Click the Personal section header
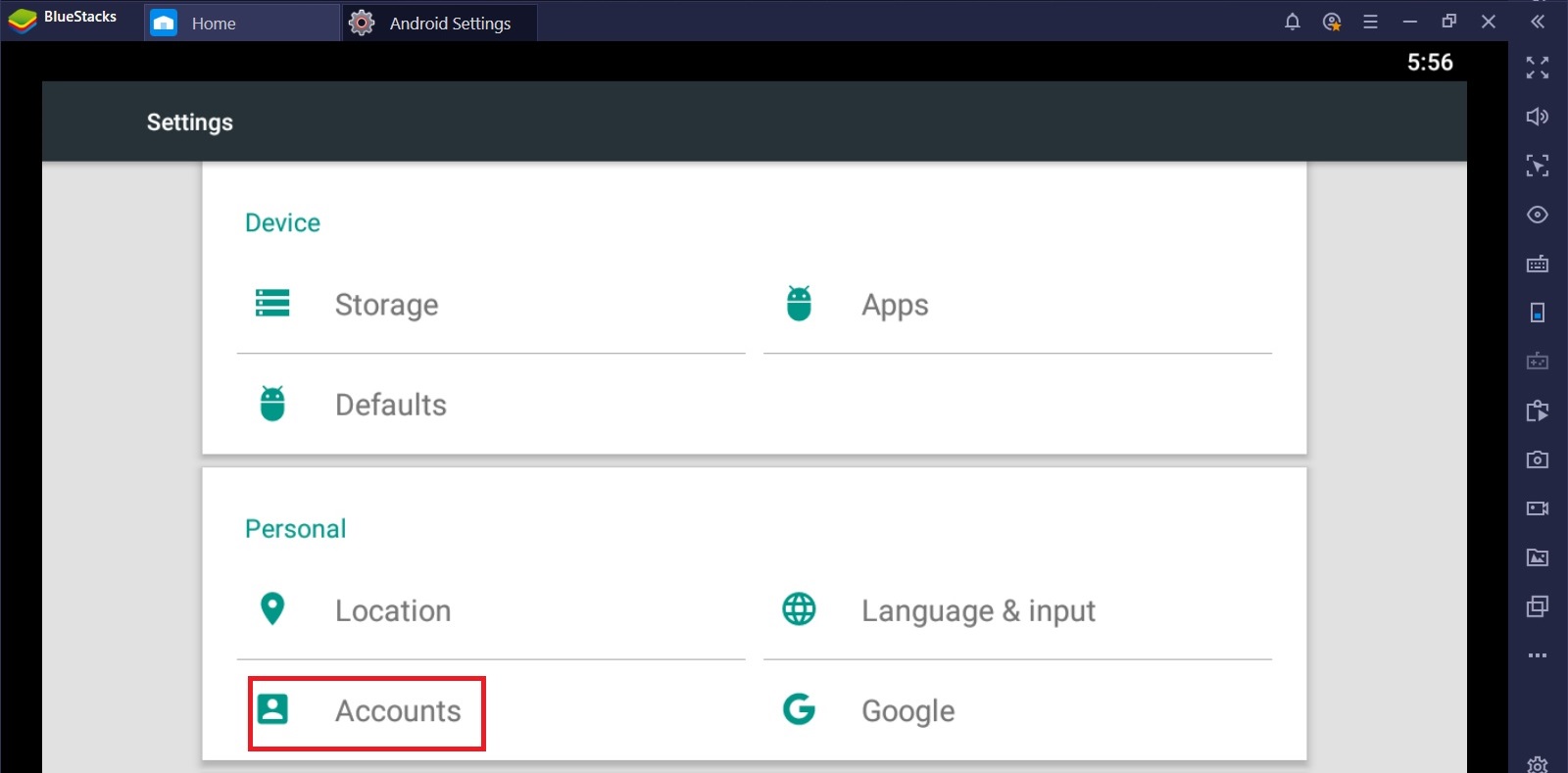This screenshot has height=773, width=1568. coord(295,529)
